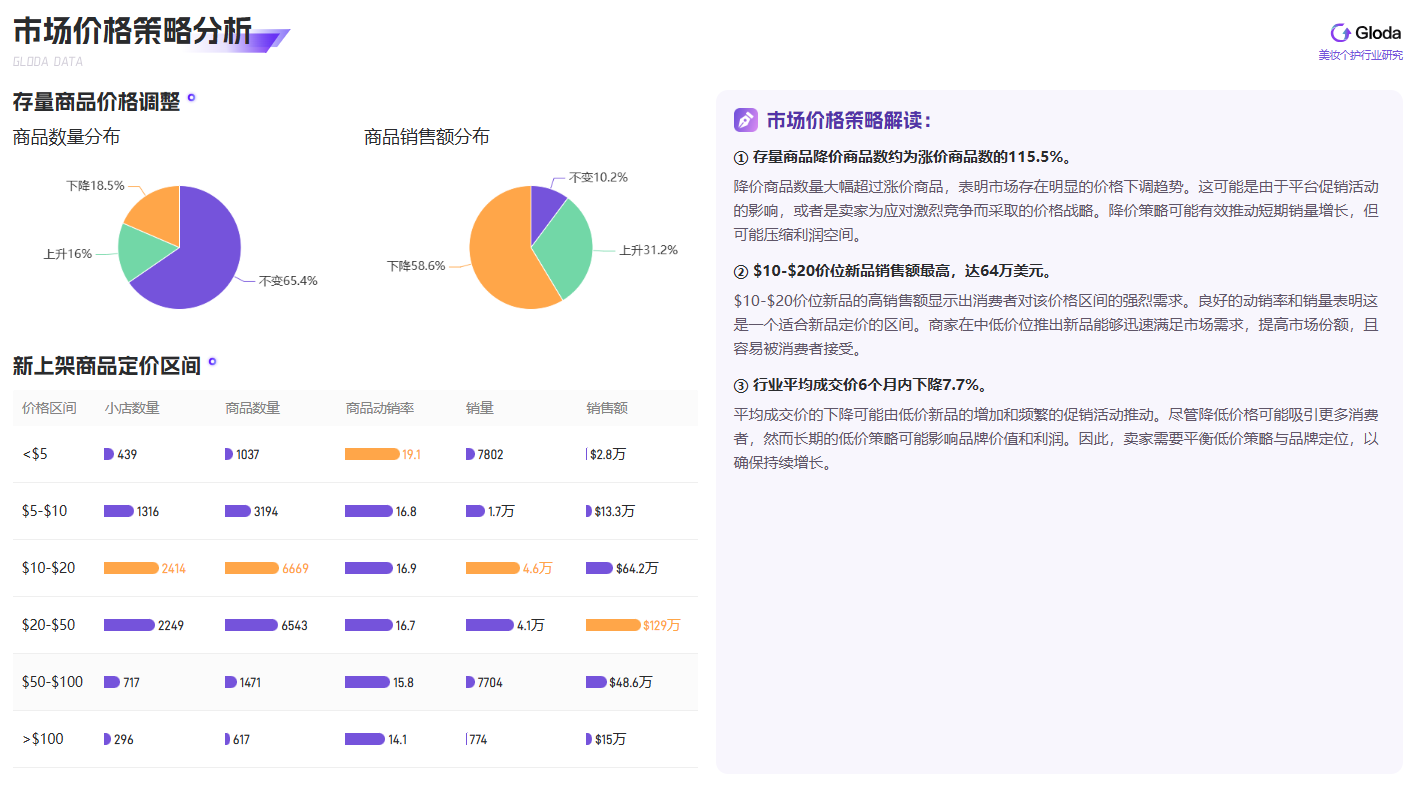Click the $15万 sales amount value
The width and height of the screenshot is (1411, 786).
click(610, 739)
